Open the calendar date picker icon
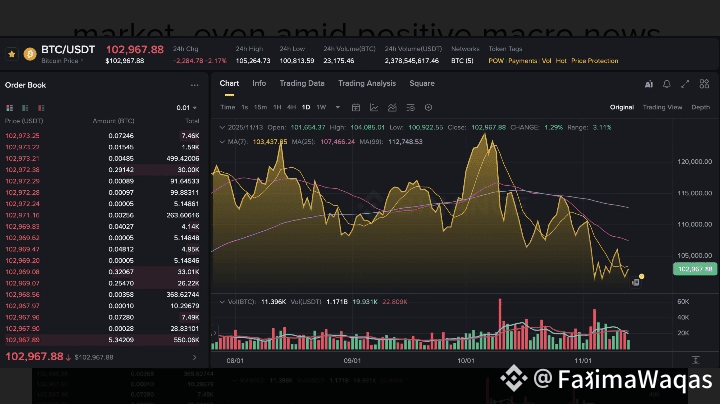 tap(355, 107)
